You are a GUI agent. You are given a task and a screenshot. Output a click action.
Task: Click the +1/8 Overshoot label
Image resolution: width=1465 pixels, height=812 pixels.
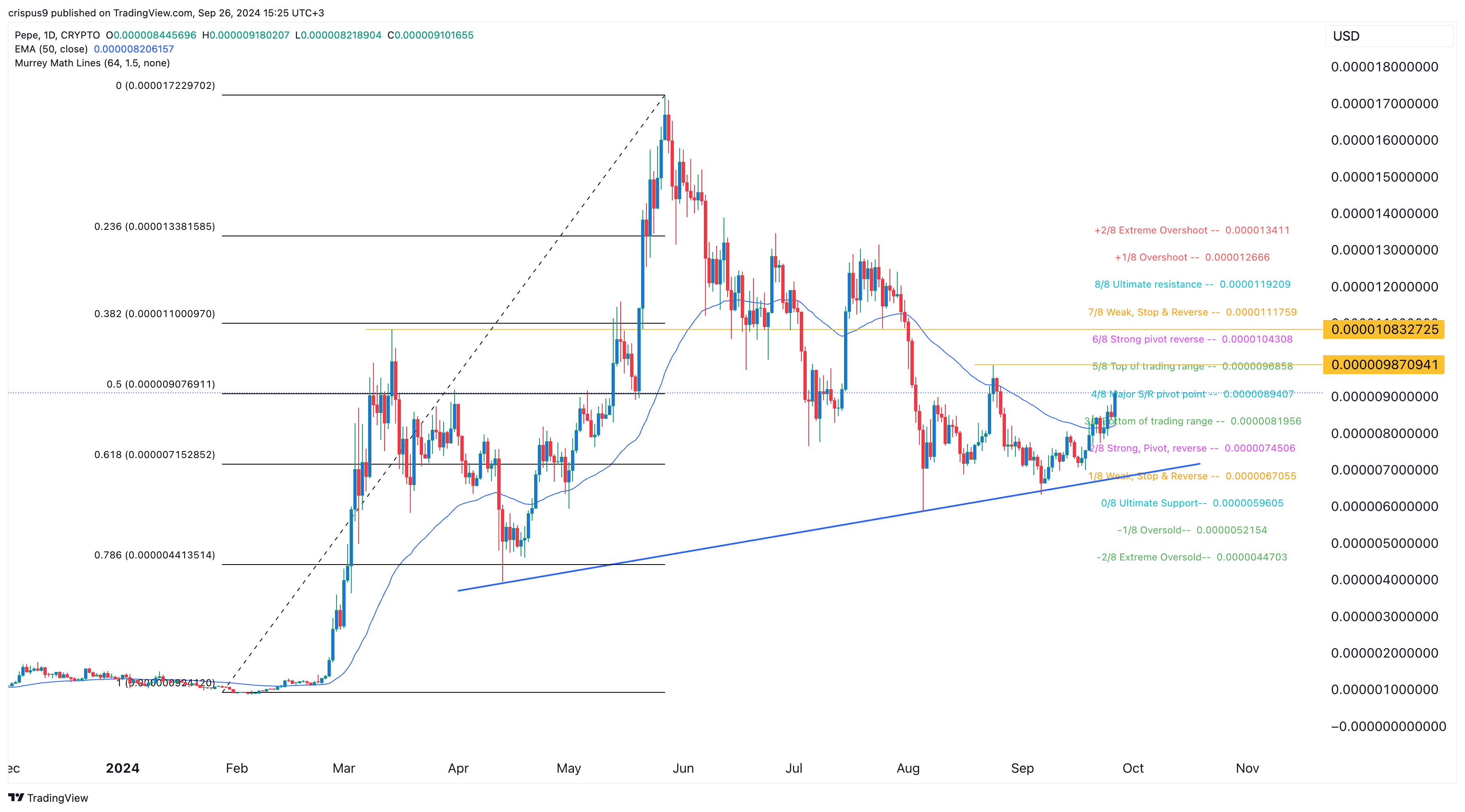[x=1192, y=257]
